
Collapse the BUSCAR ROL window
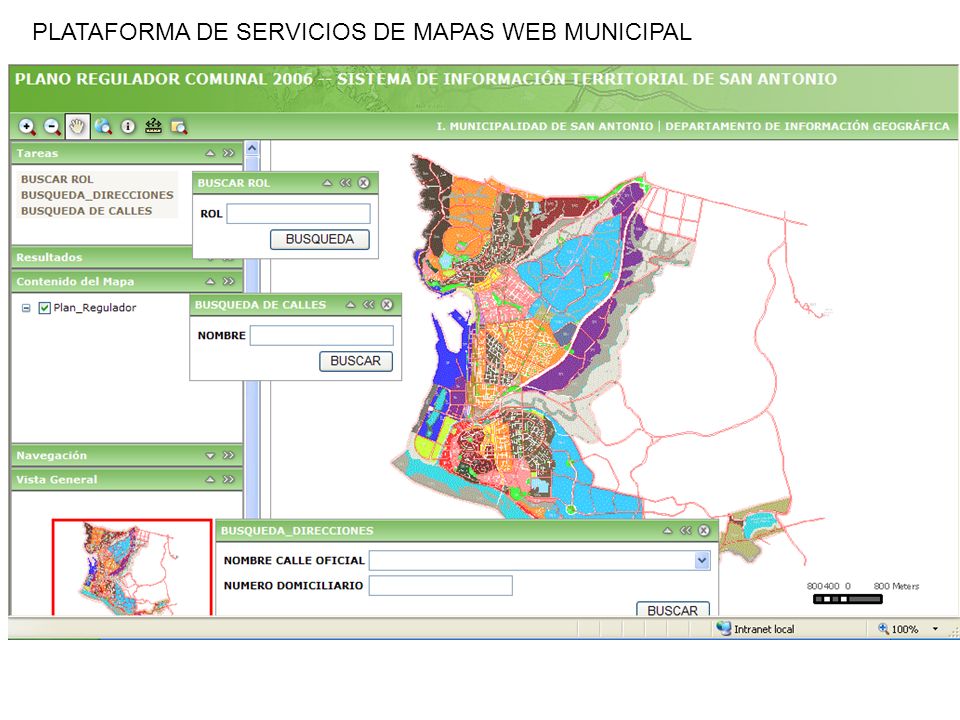point(328,182)
